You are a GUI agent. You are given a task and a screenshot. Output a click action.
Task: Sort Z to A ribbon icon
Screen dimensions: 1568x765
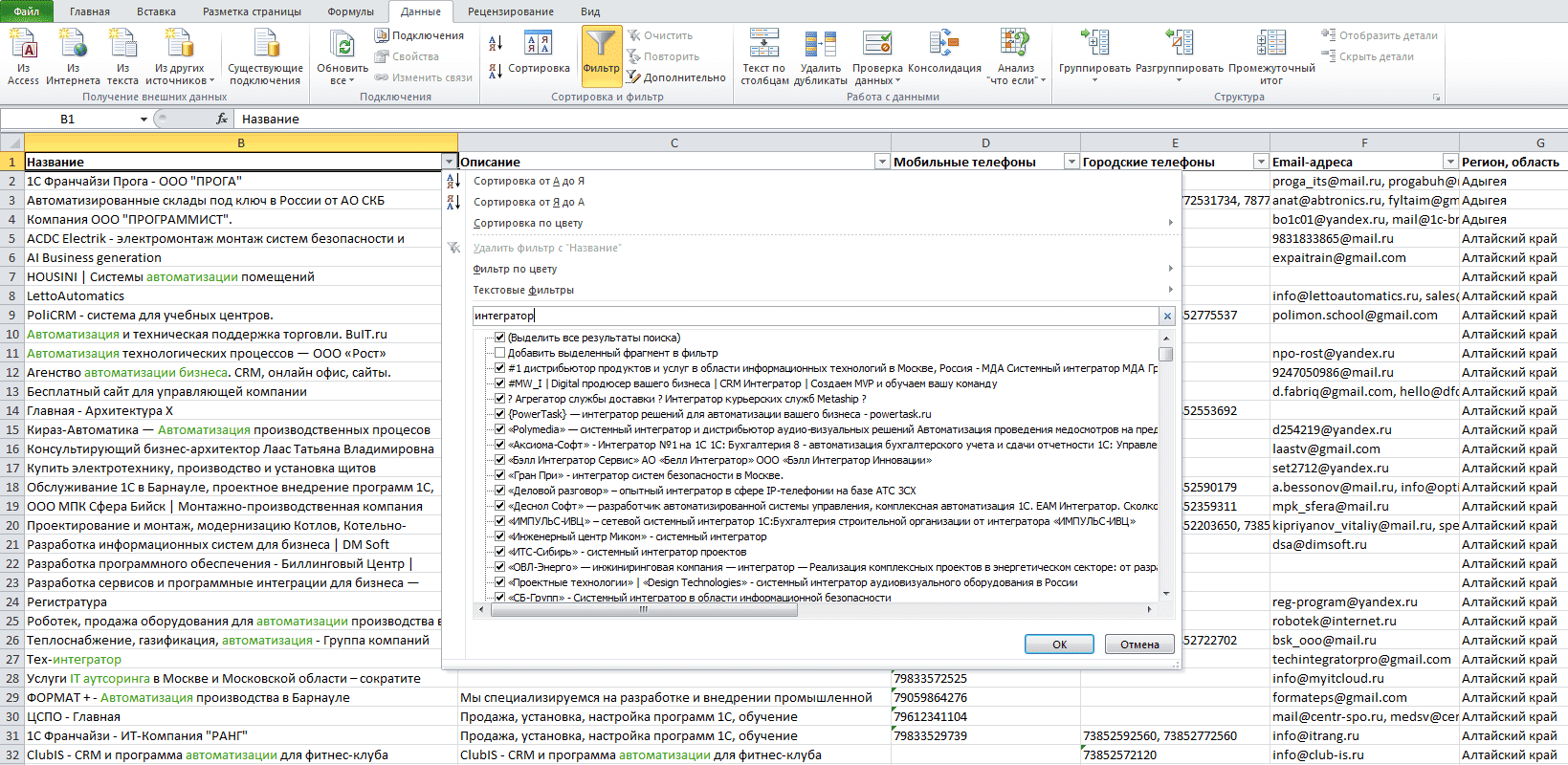click(x=496, y=71)
